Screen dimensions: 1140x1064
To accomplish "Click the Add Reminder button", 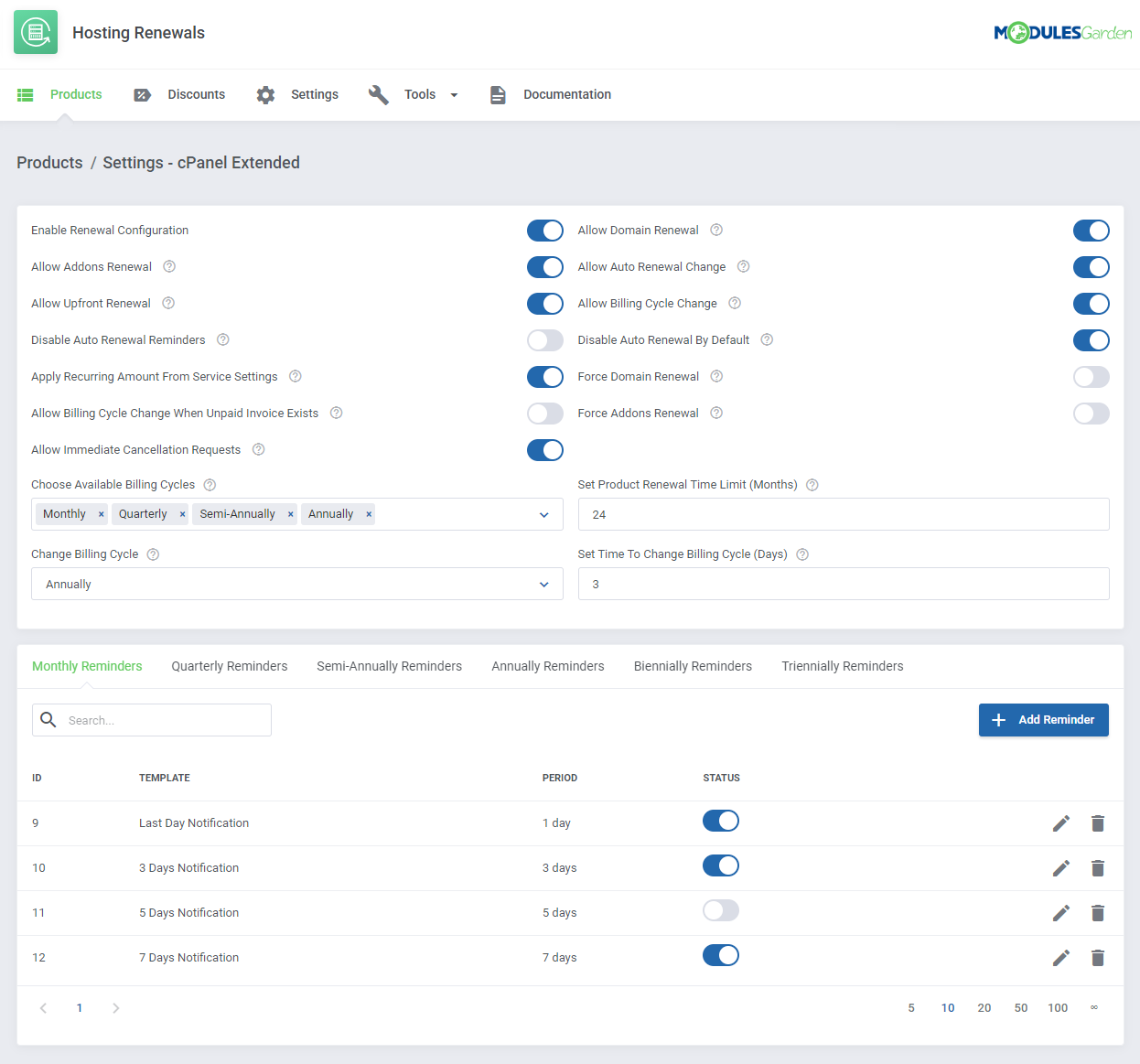I will point(1043,720).
